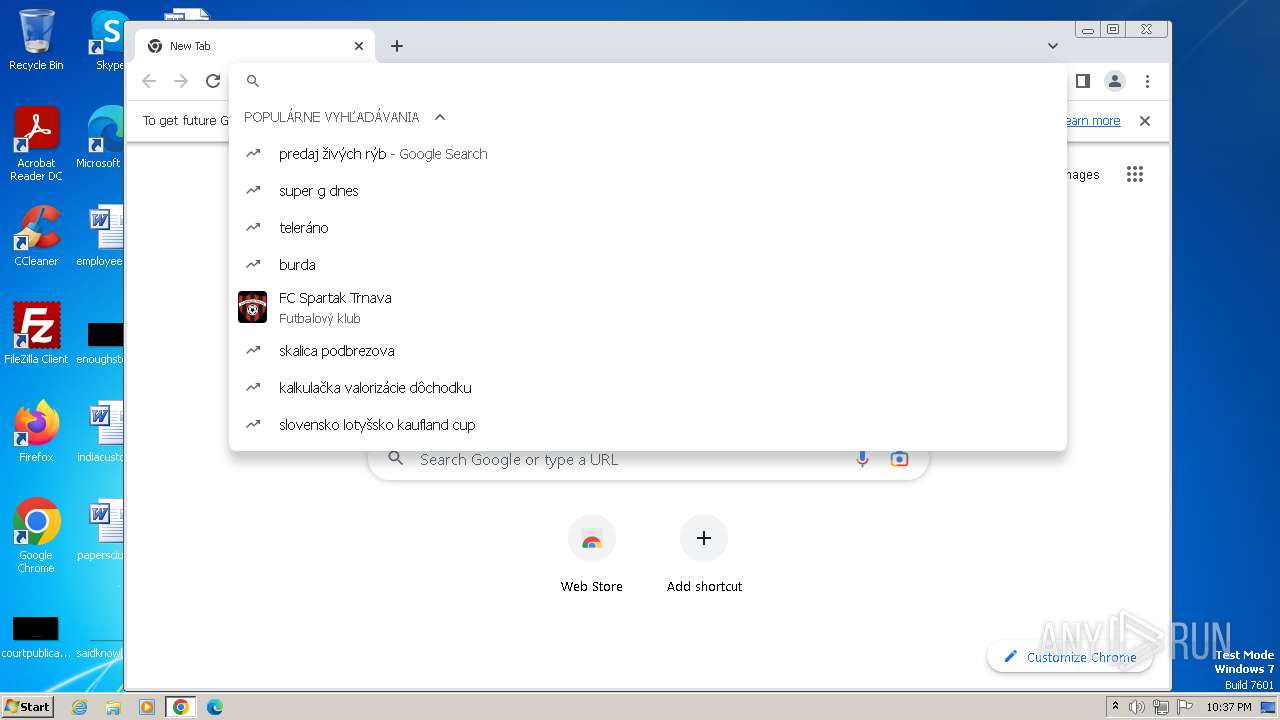Click the FC Spartak Trnava club logo
This screenshot has height=720, width=1280.
(x=252, y=307)
